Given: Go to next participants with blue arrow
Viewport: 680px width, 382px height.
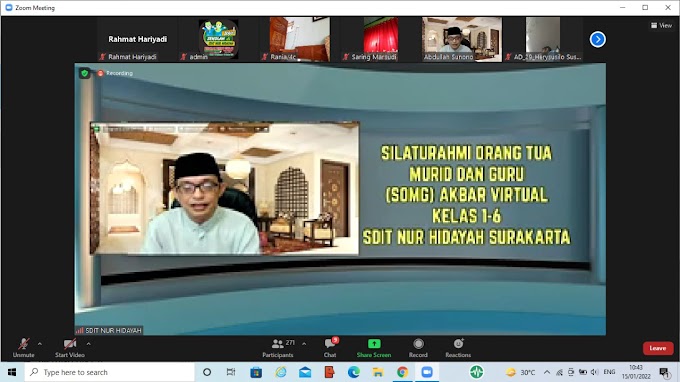Looking at the screenshot, I should 598,39.
